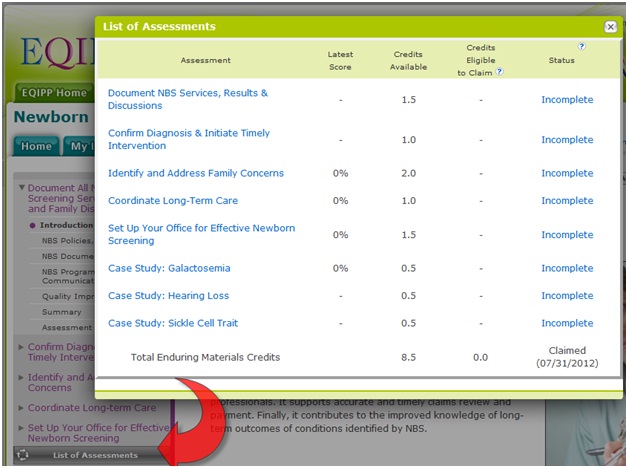Click the circular icon beside List of Assessments
The image size is (628, 468).
[x=24, y=455]
